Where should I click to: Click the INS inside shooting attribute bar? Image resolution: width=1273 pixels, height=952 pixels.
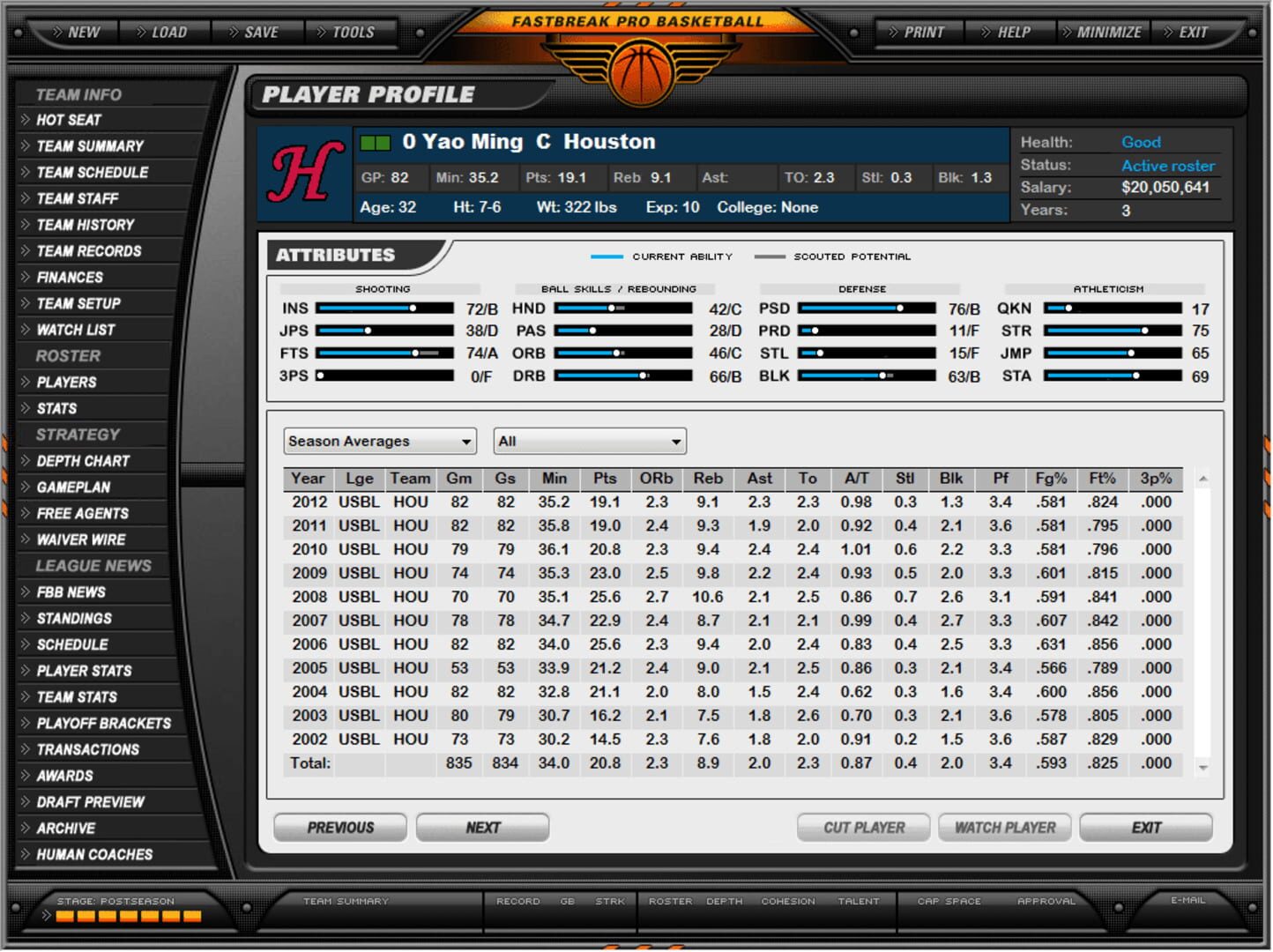(384, 309)
